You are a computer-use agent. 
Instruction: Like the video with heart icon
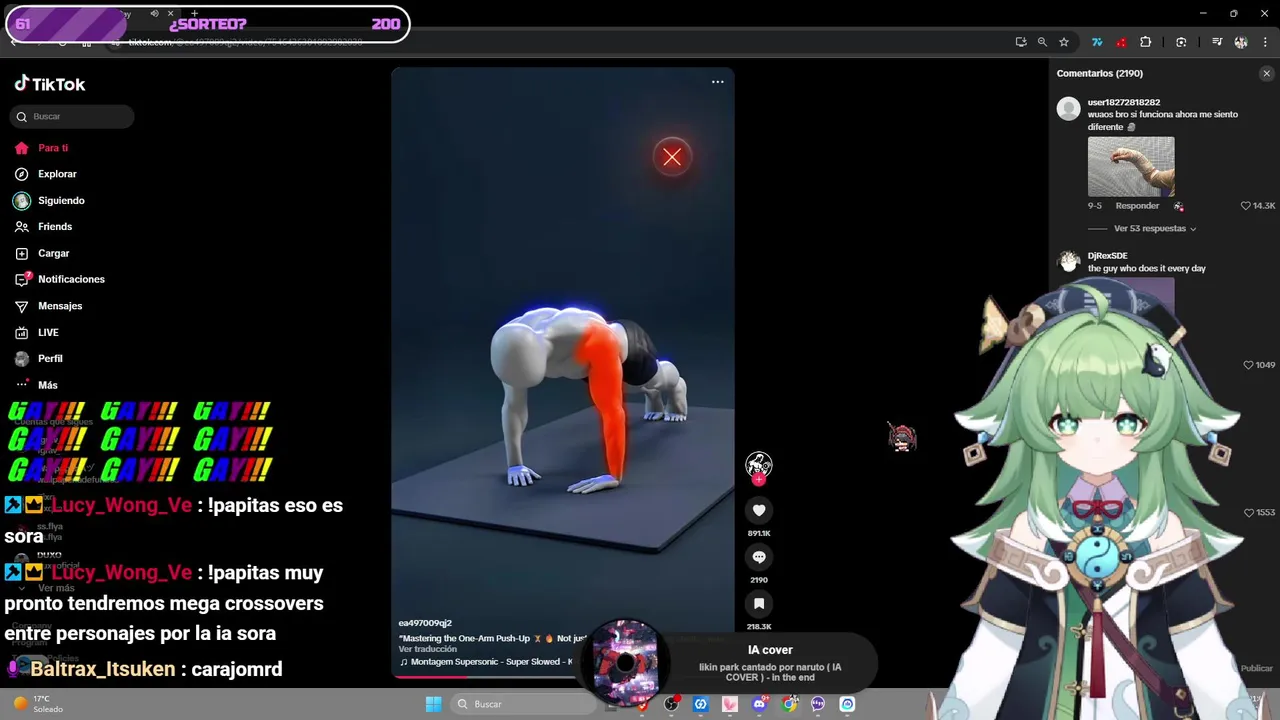759,510
